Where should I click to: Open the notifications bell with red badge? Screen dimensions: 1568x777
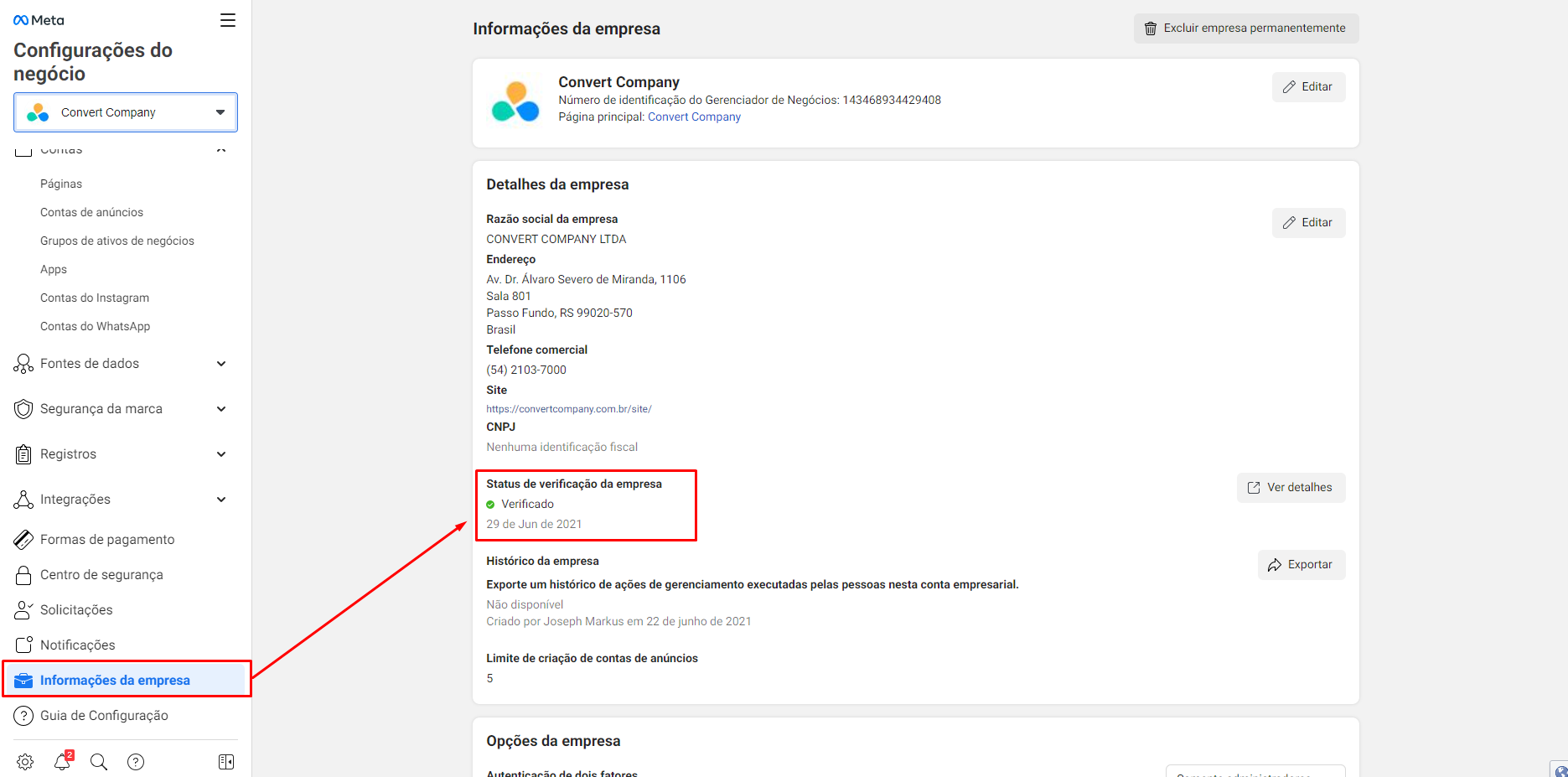click(63, 760)
